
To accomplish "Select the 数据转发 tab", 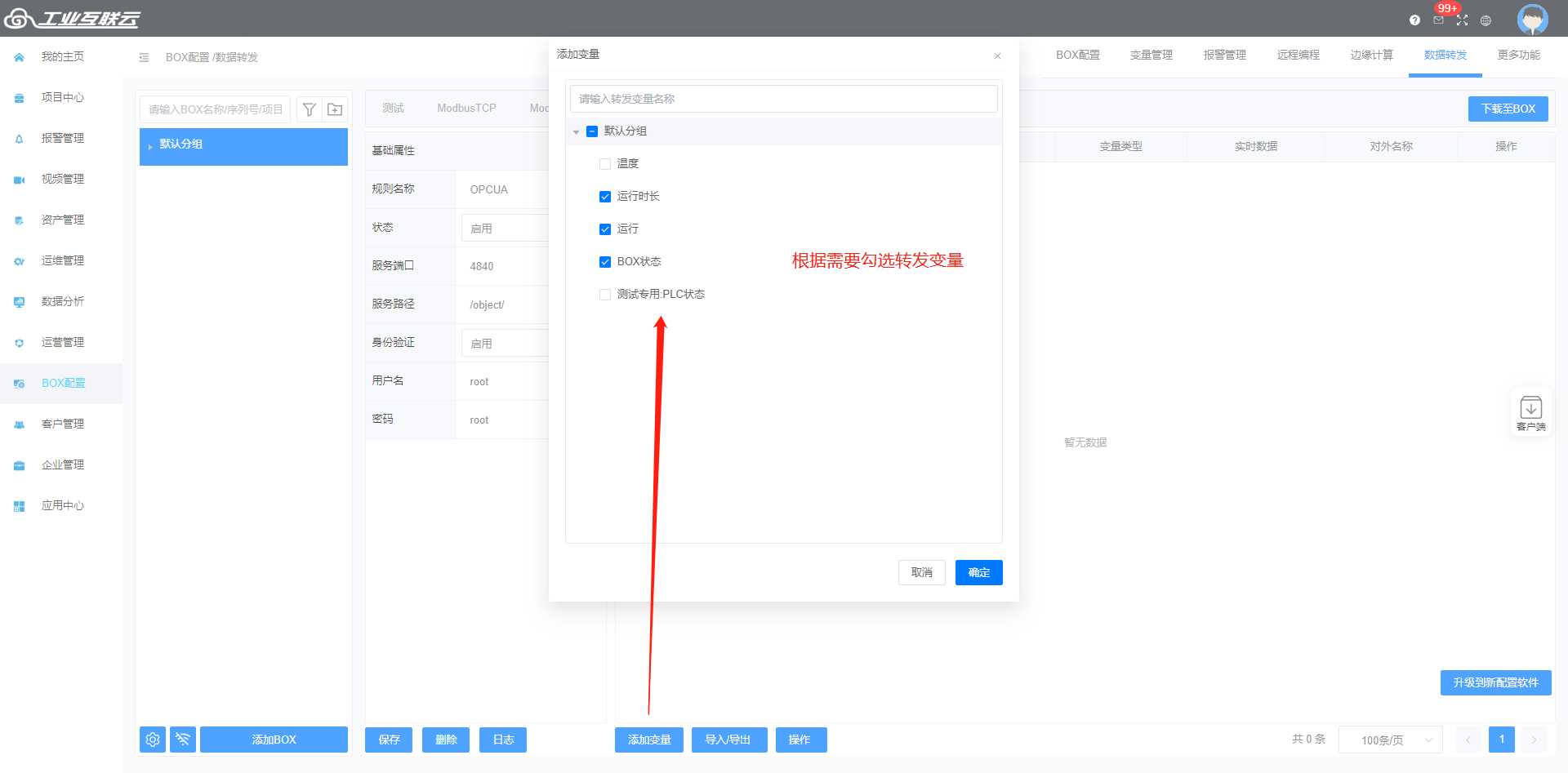I will (x=1445, y=56).
